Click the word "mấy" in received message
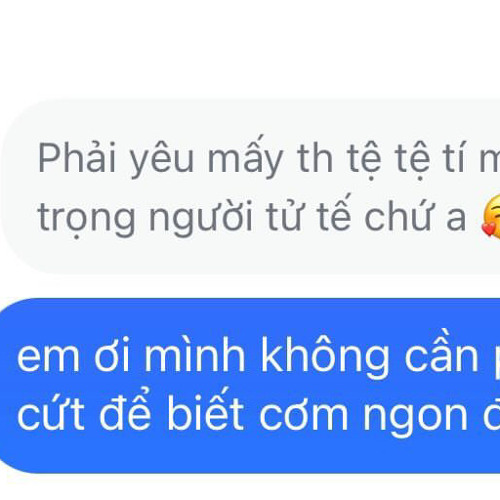 [x=245, y=157]
